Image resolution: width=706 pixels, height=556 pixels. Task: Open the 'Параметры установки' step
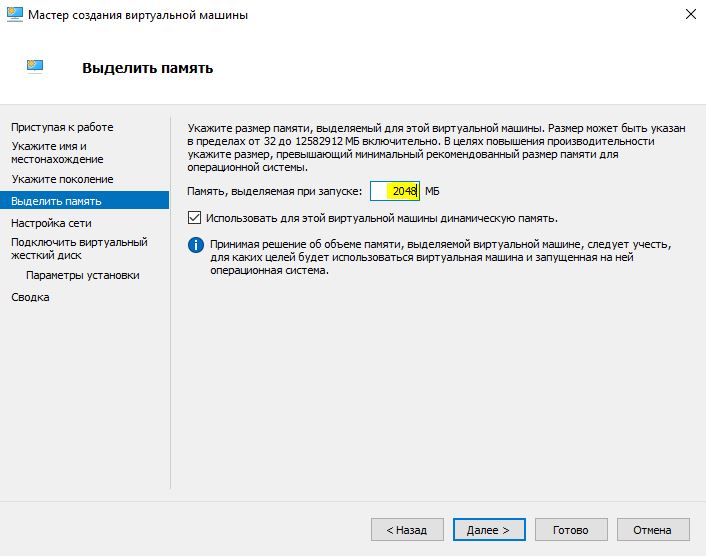pyautogui.click(x=83, y=275)
